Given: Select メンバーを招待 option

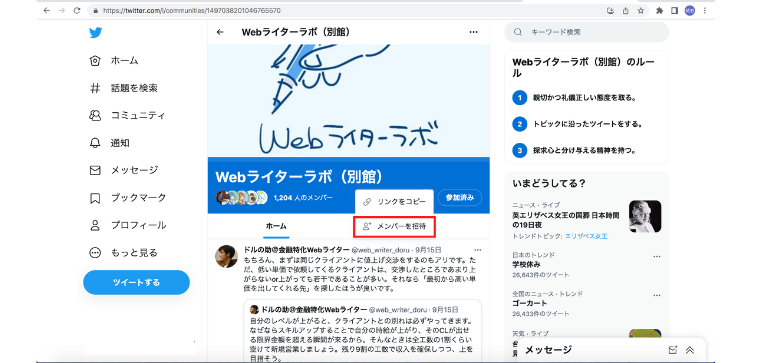Looking at the screenshot, I should (x=394, y=227).
